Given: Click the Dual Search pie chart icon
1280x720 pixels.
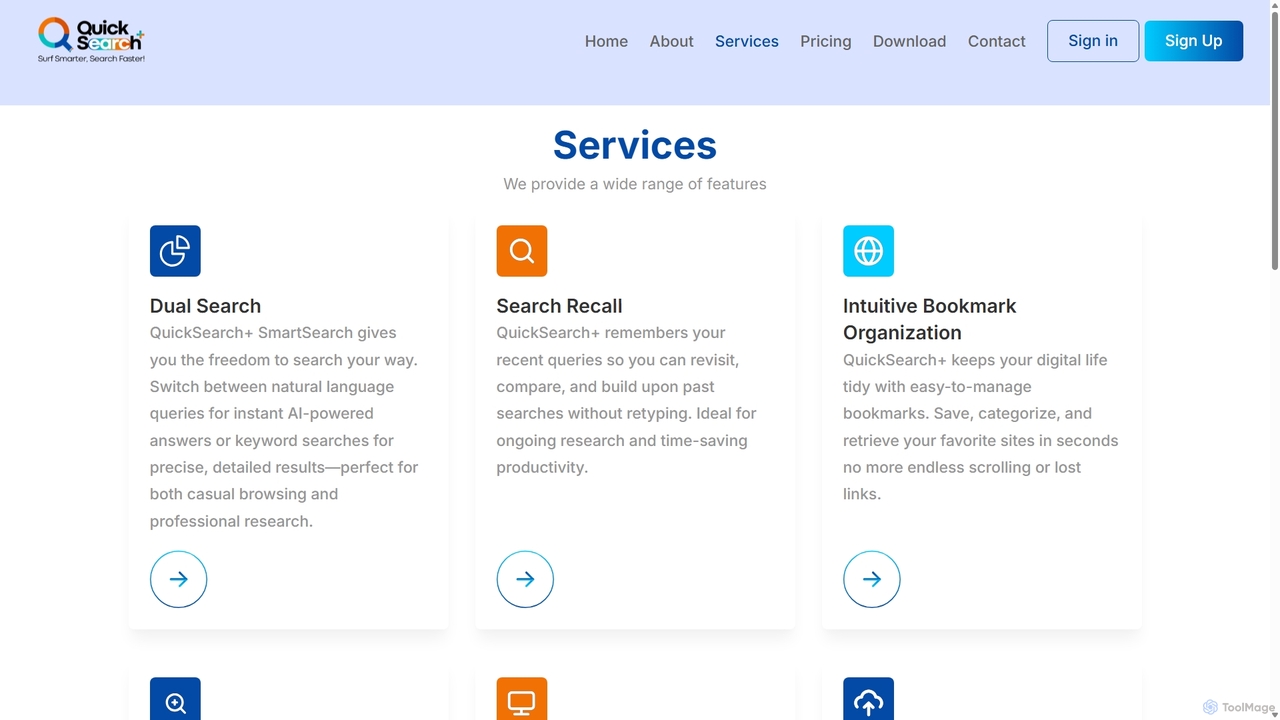Looking at the screenshot, I should (x=175, y=251).
